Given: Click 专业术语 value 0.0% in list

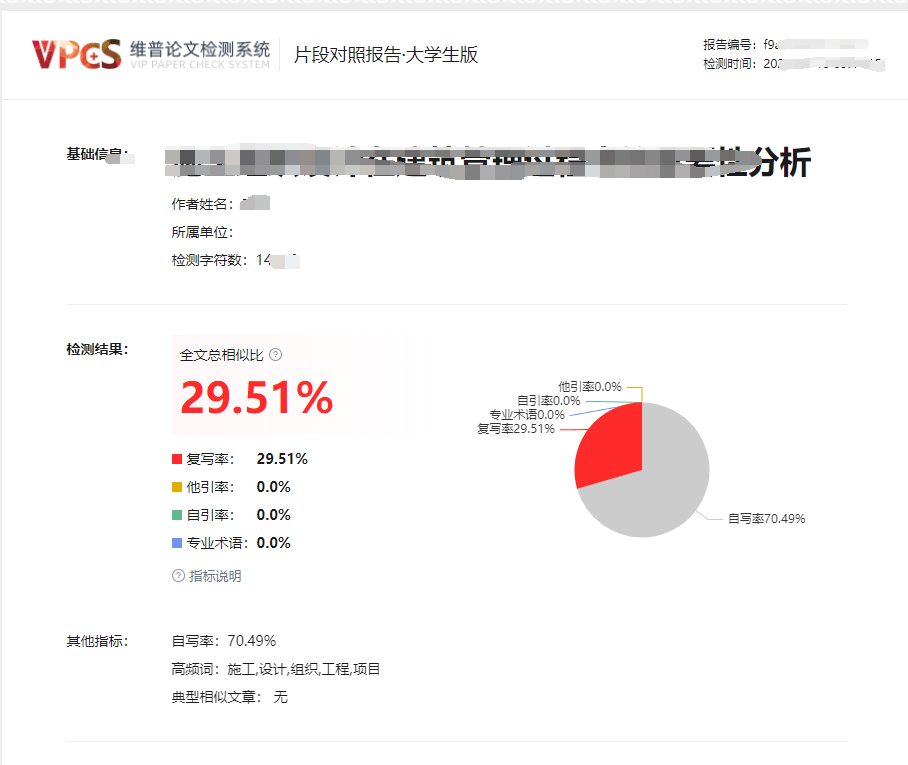Looking at the screenshot, I should click(x=273, y=543).
